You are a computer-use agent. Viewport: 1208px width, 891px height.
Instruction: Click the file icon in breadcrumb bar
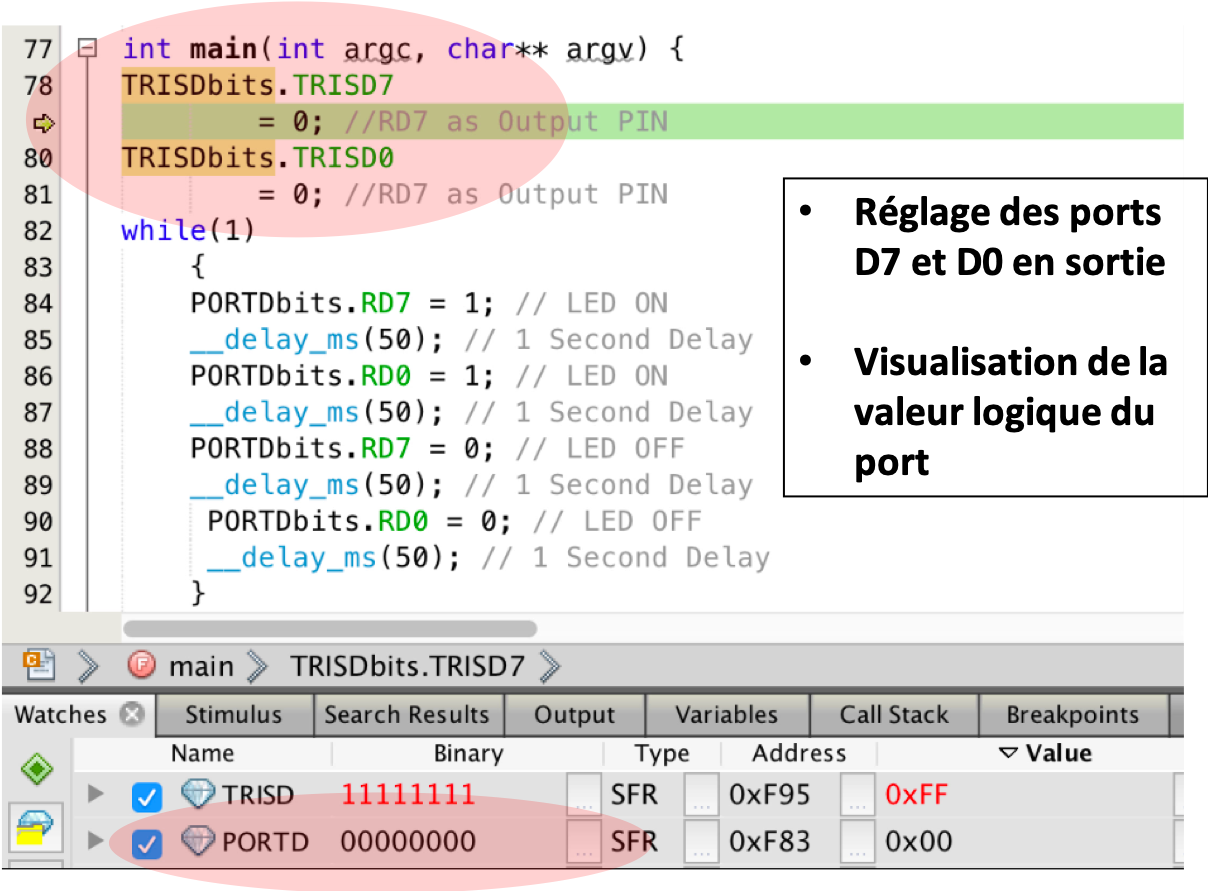[39, 664]
